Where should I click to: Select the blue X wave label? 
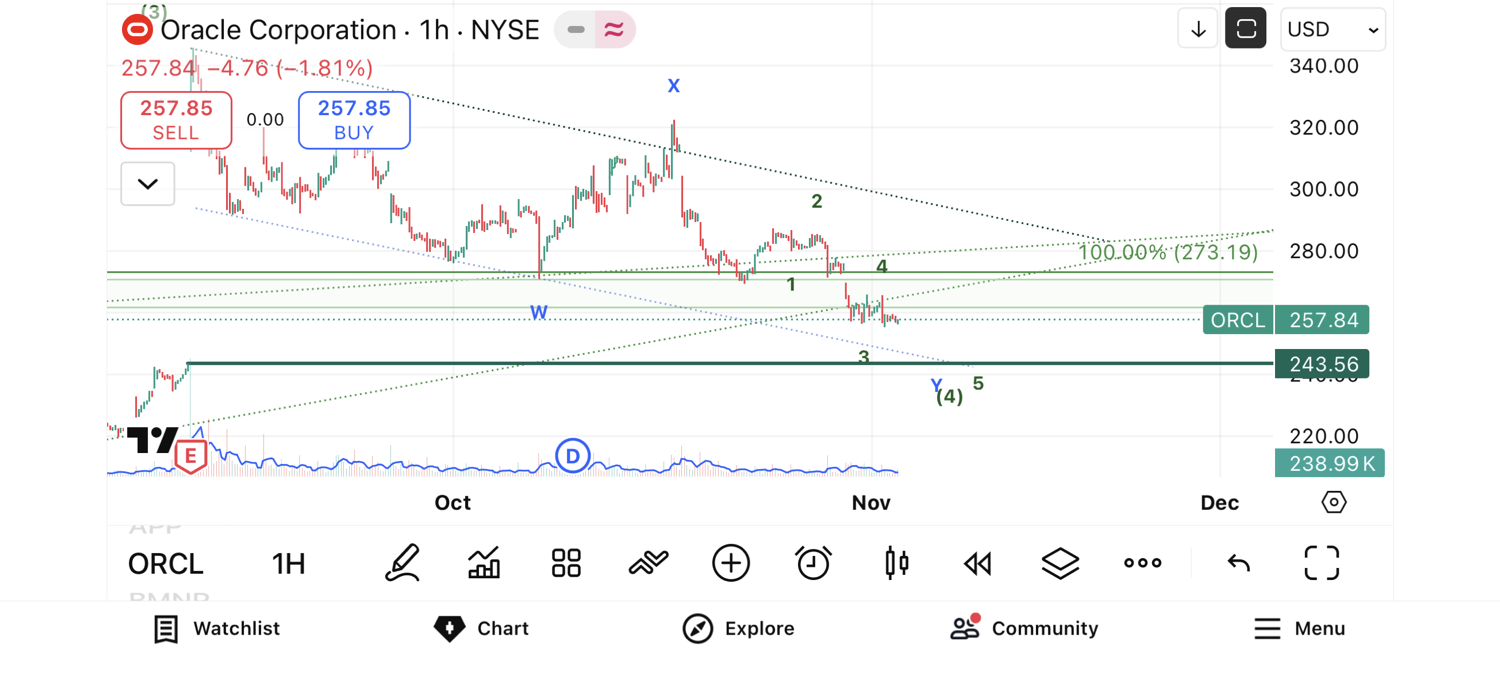coord(674,86)
